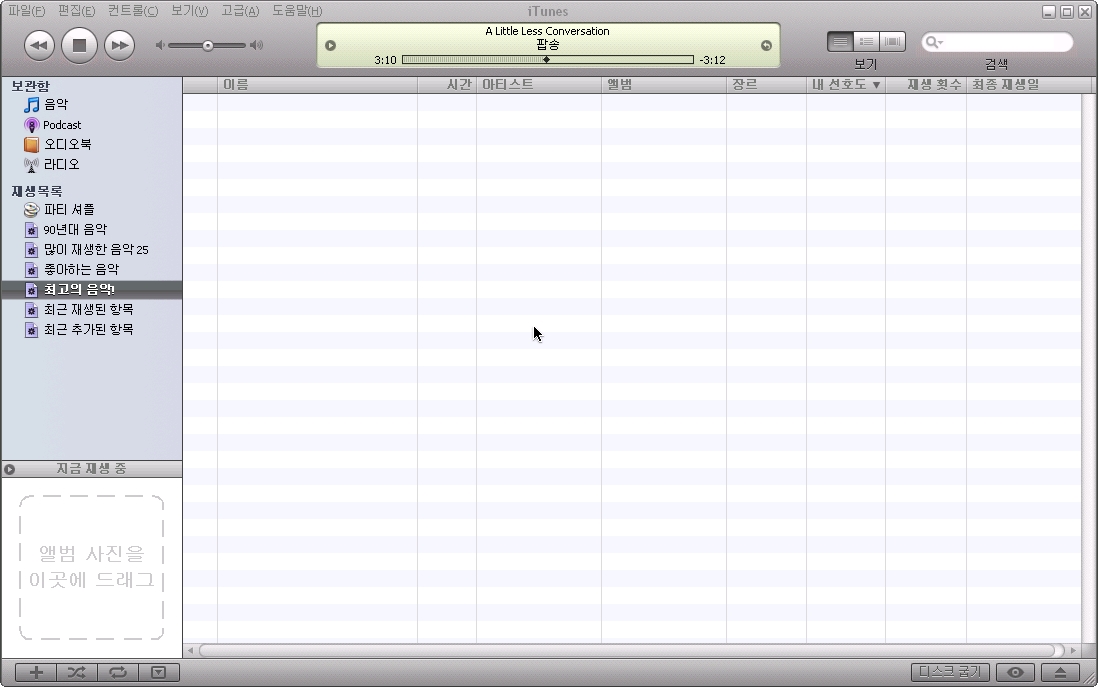Click the elapsed time 3:10
The height and width of the screenshot is (687, 1098).
coord(385,60)
